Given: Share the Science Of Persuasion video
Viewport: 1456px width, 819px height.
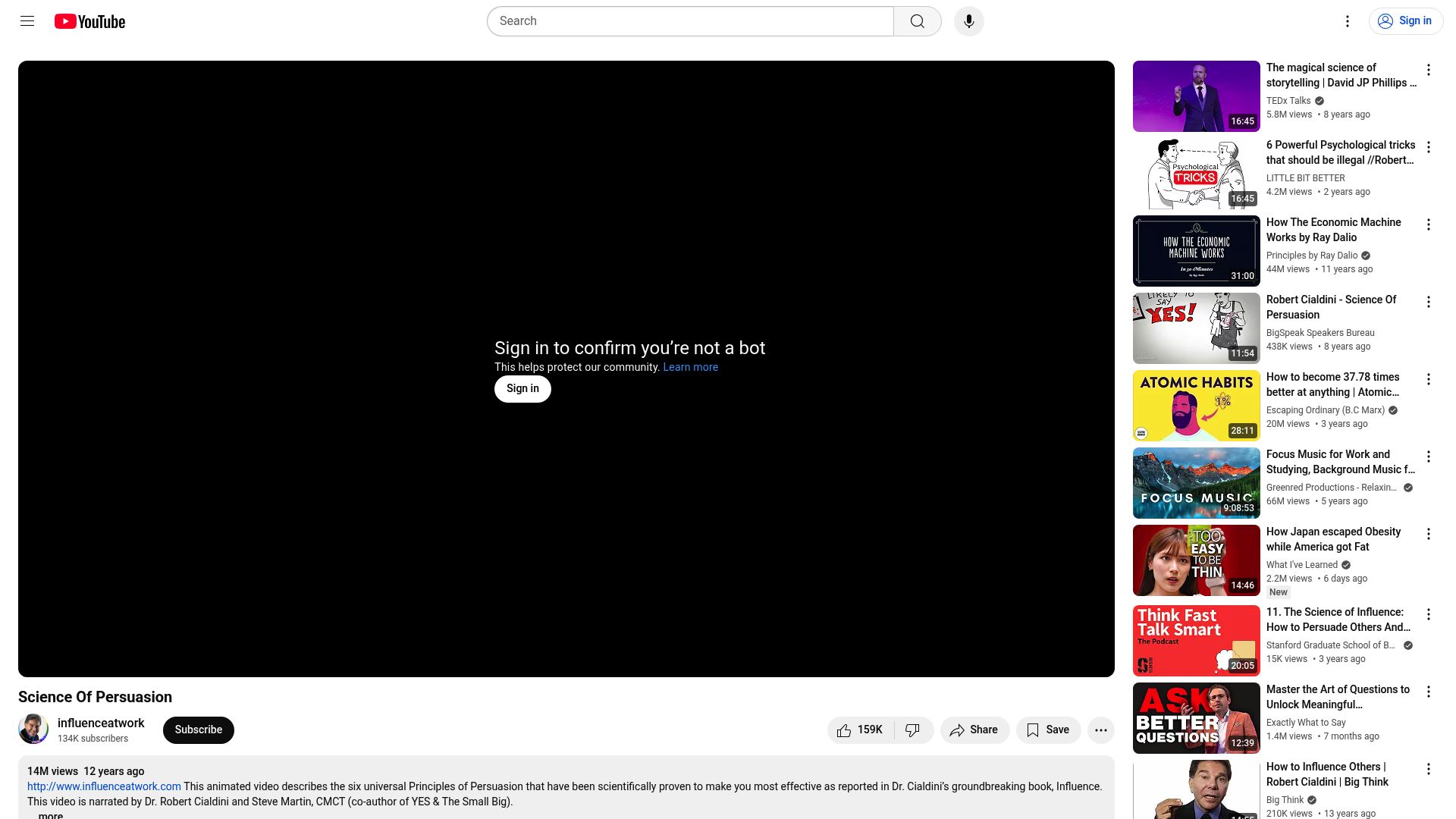Looking at the screenshot, I should coord(974,730).
